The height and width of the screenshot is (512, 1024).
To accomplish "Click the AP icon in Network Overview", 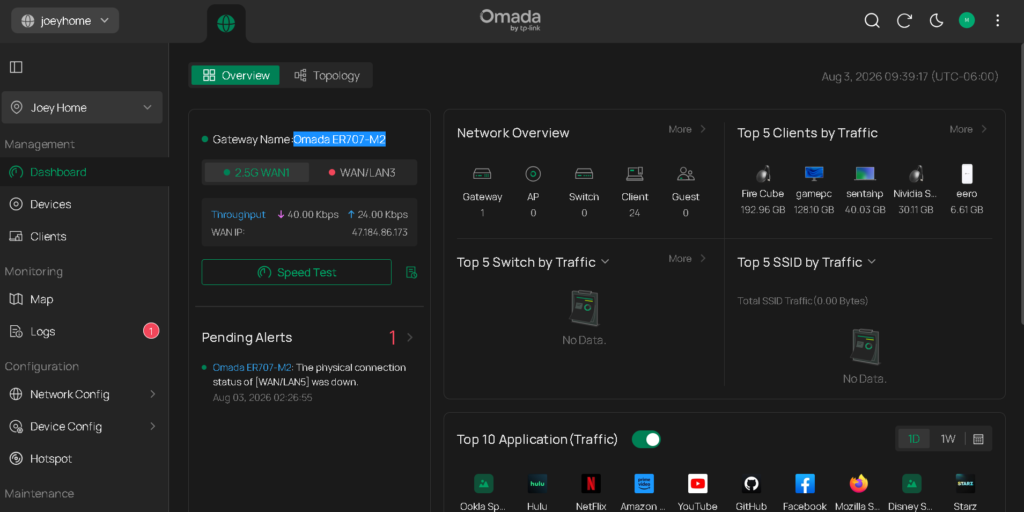I will [533, 174].
